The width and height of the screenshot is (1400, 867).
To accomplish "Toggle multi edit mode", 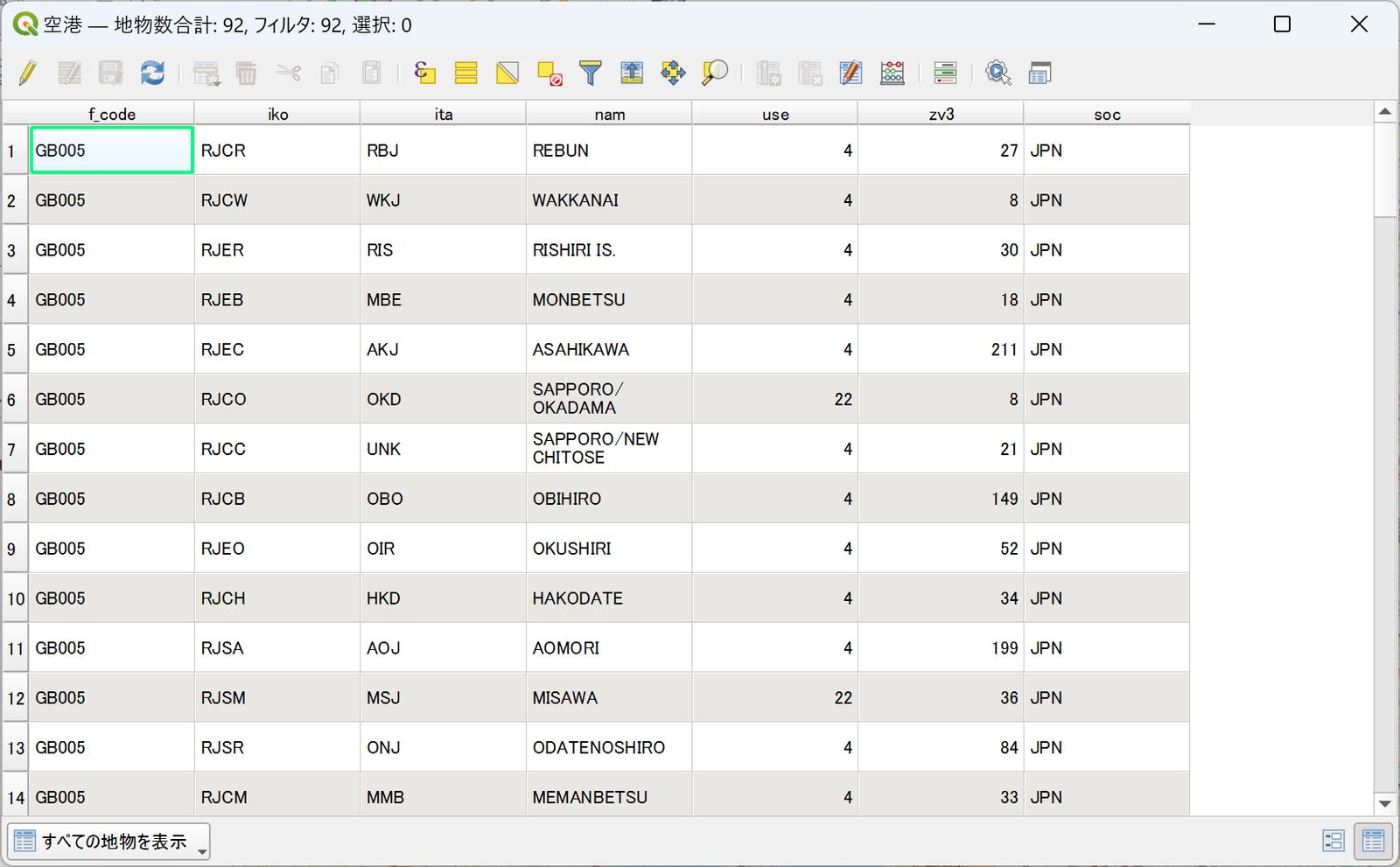I will 69,73.
